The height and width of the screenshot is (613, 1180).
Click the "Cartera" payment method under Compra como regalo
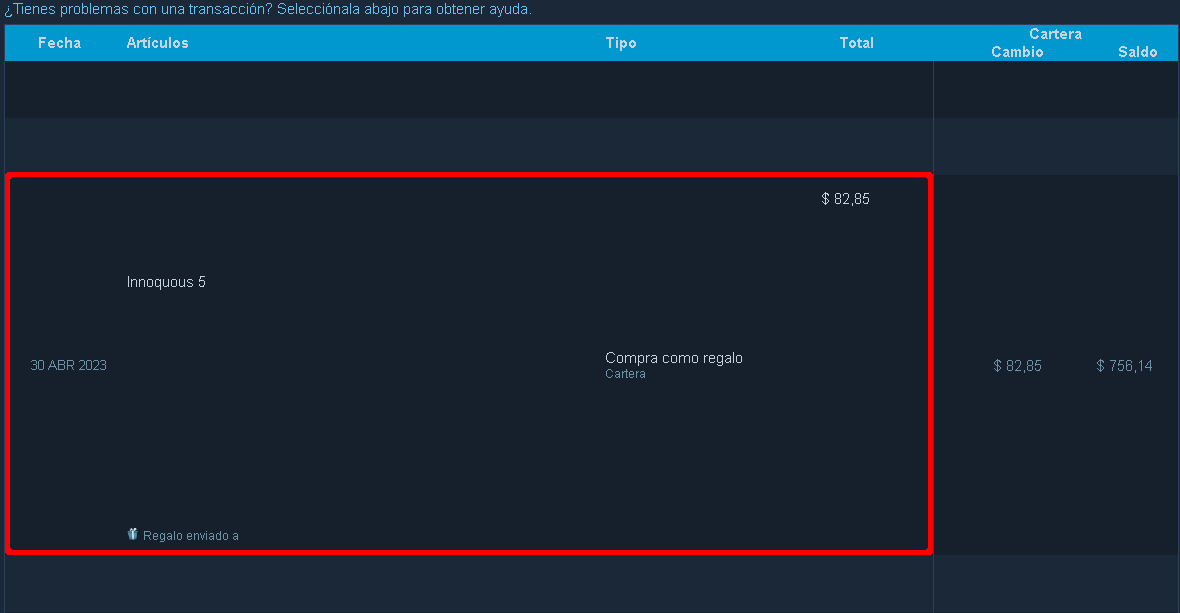tap(625, 374)
